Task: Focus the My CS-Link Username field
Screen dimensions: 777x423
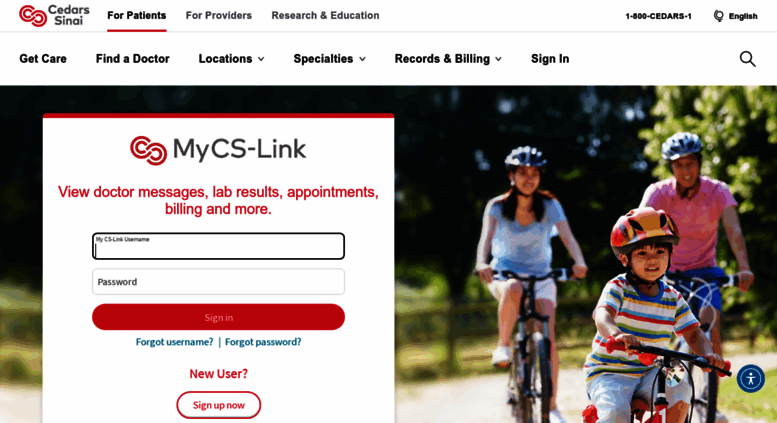Action: [x=219, y=246]
